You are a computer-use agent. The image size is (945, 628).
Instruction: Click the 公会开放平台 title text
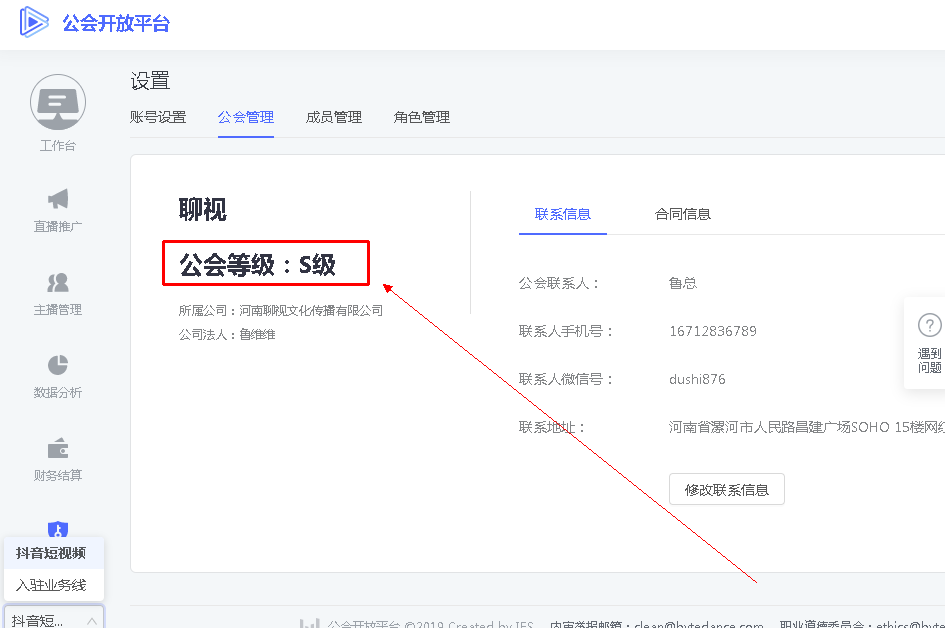(116, 23)
